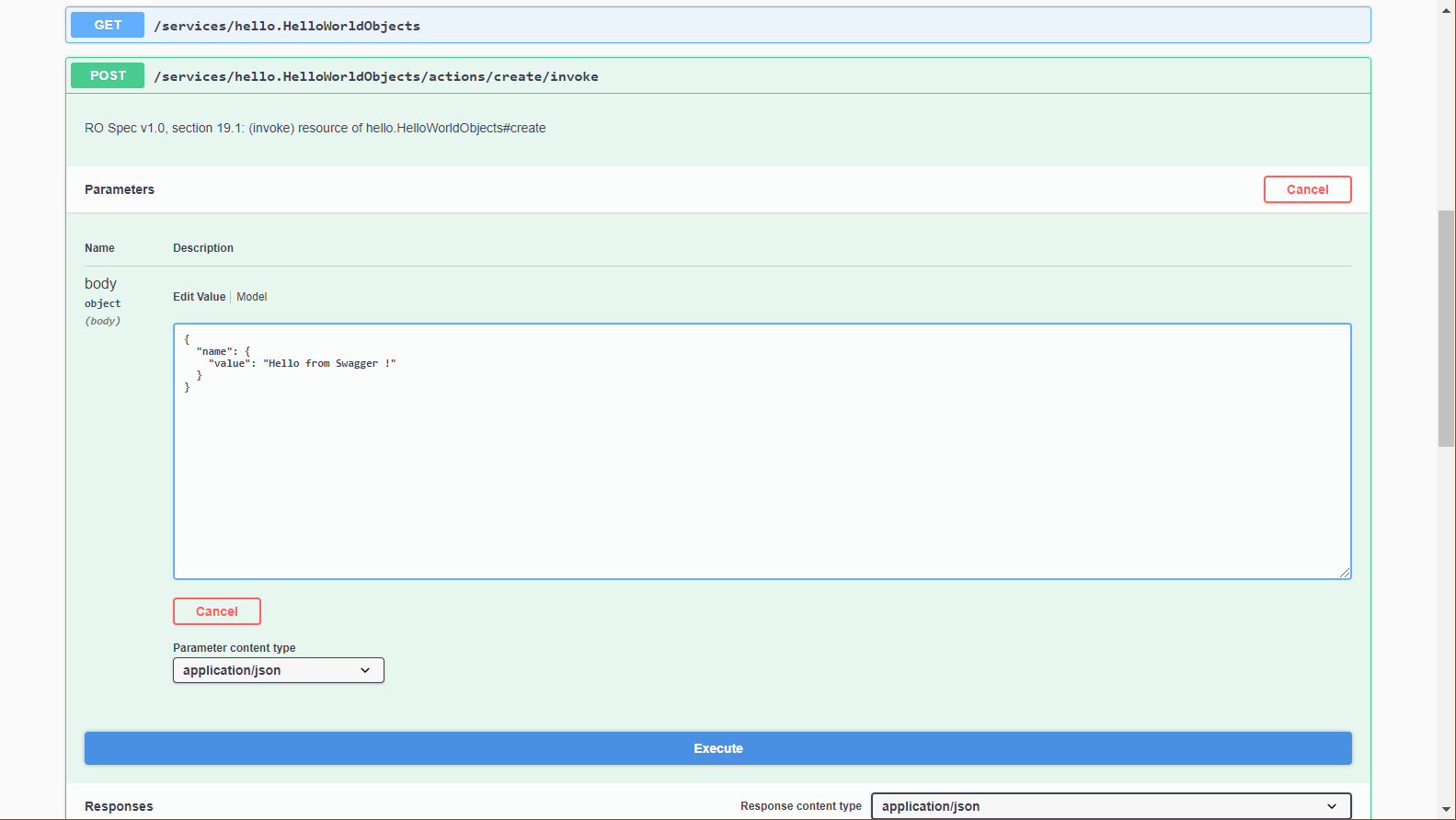Select the Edit Value tab
1456x820 pixels.
199,297
